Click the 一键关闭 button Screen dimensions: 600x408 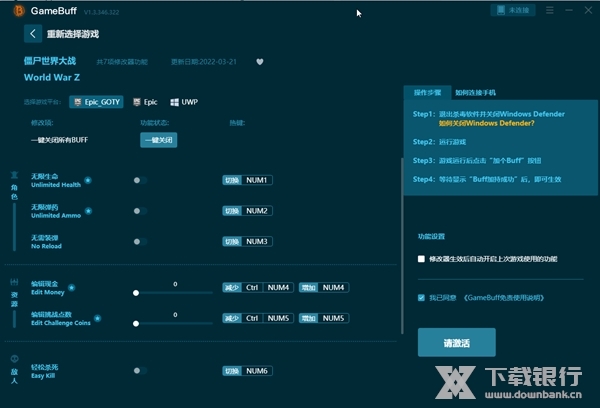(157, 140)
